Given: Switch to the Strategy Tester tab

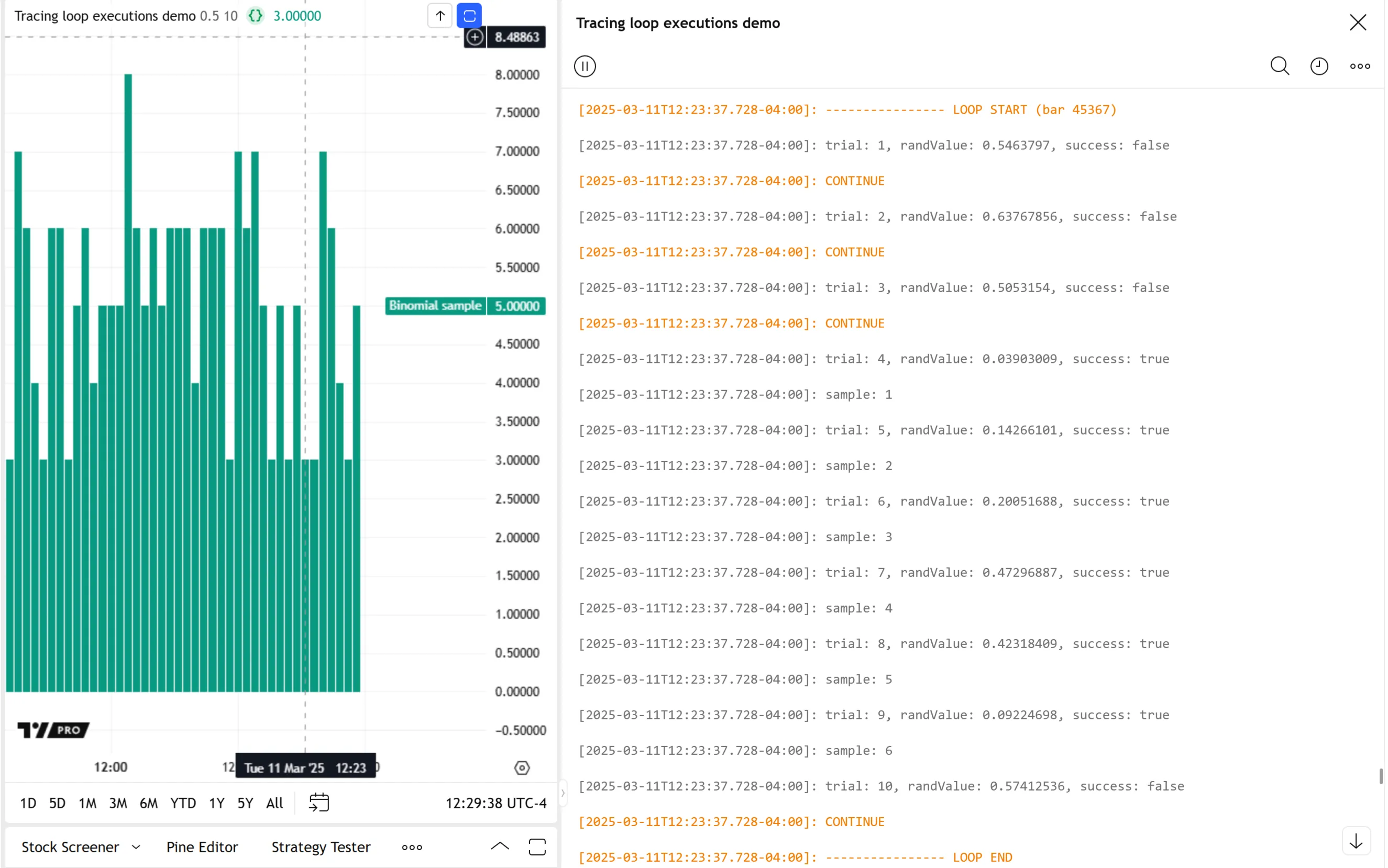Looking at the screenshot, I should pos(321,847).
